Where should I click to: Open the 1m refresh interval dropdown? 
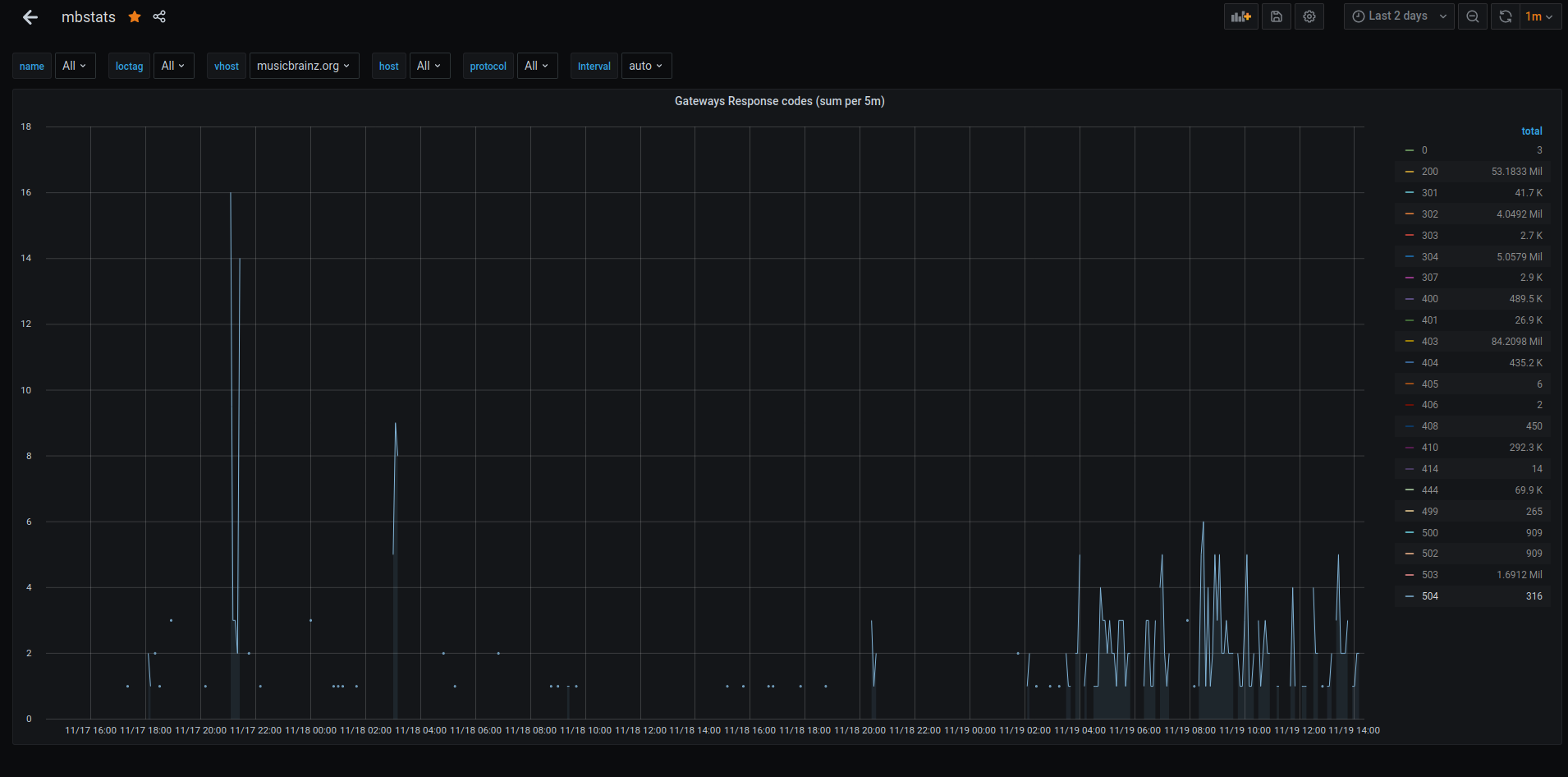(1539, 16)
